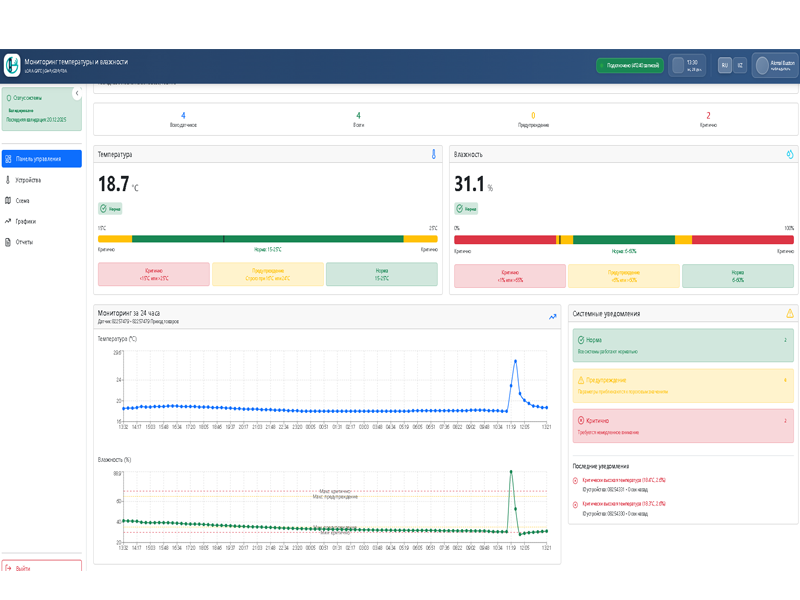
Task: Open Панель управления in the sidebar
Action: tap(42, 159)
